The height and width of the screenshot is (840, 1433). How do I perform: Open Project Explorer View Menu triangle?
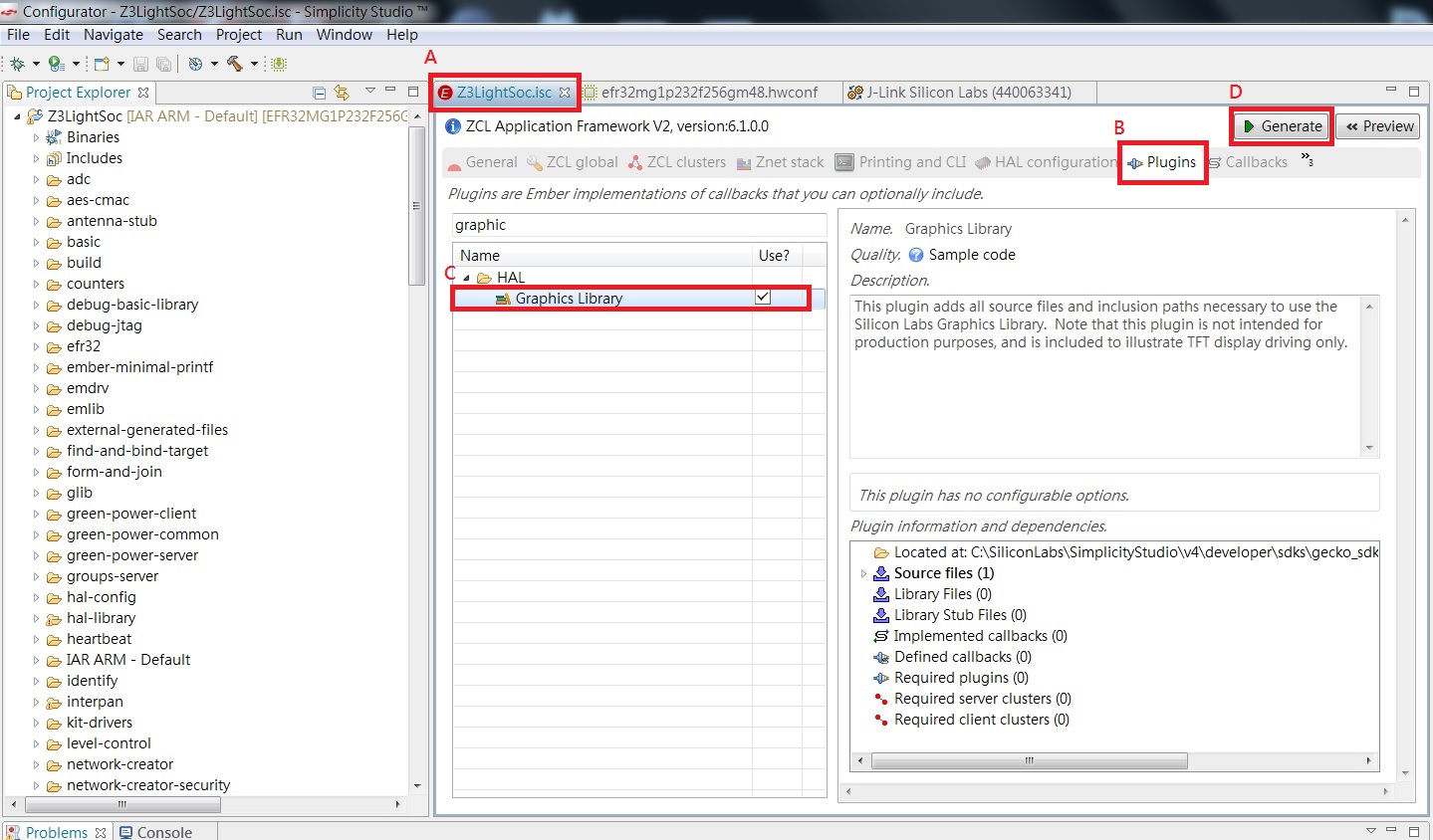(369, 91)
